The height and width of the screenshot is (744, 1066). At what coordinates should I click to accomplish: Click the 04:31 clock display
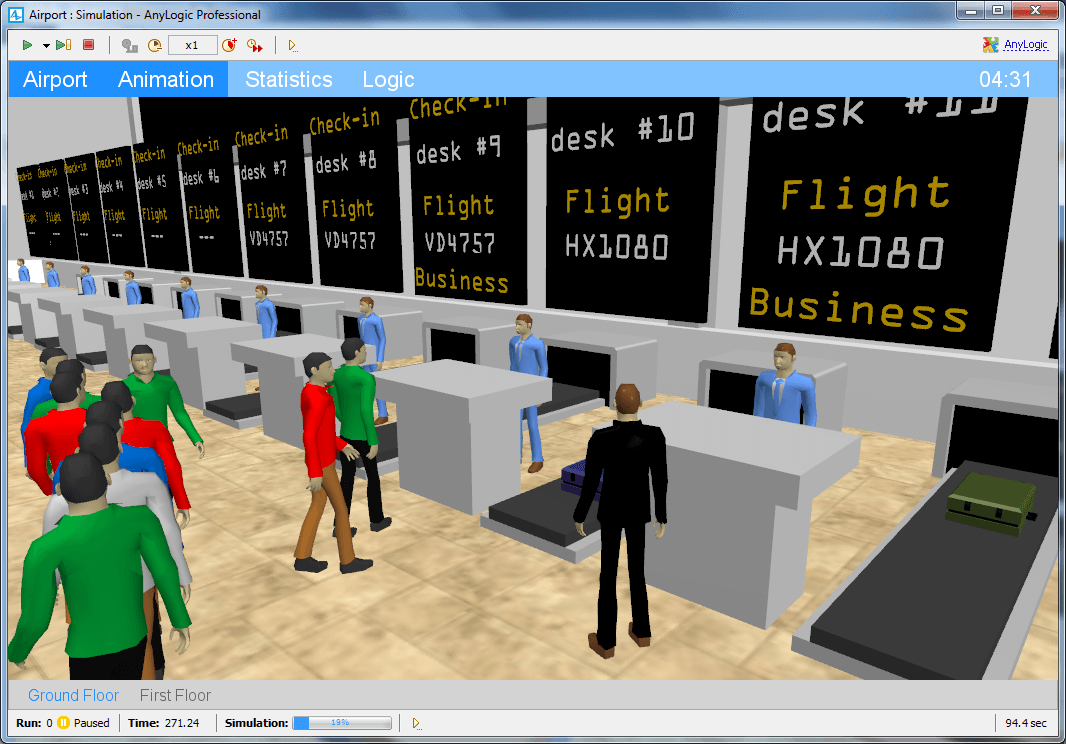[x=1005, y=80]
